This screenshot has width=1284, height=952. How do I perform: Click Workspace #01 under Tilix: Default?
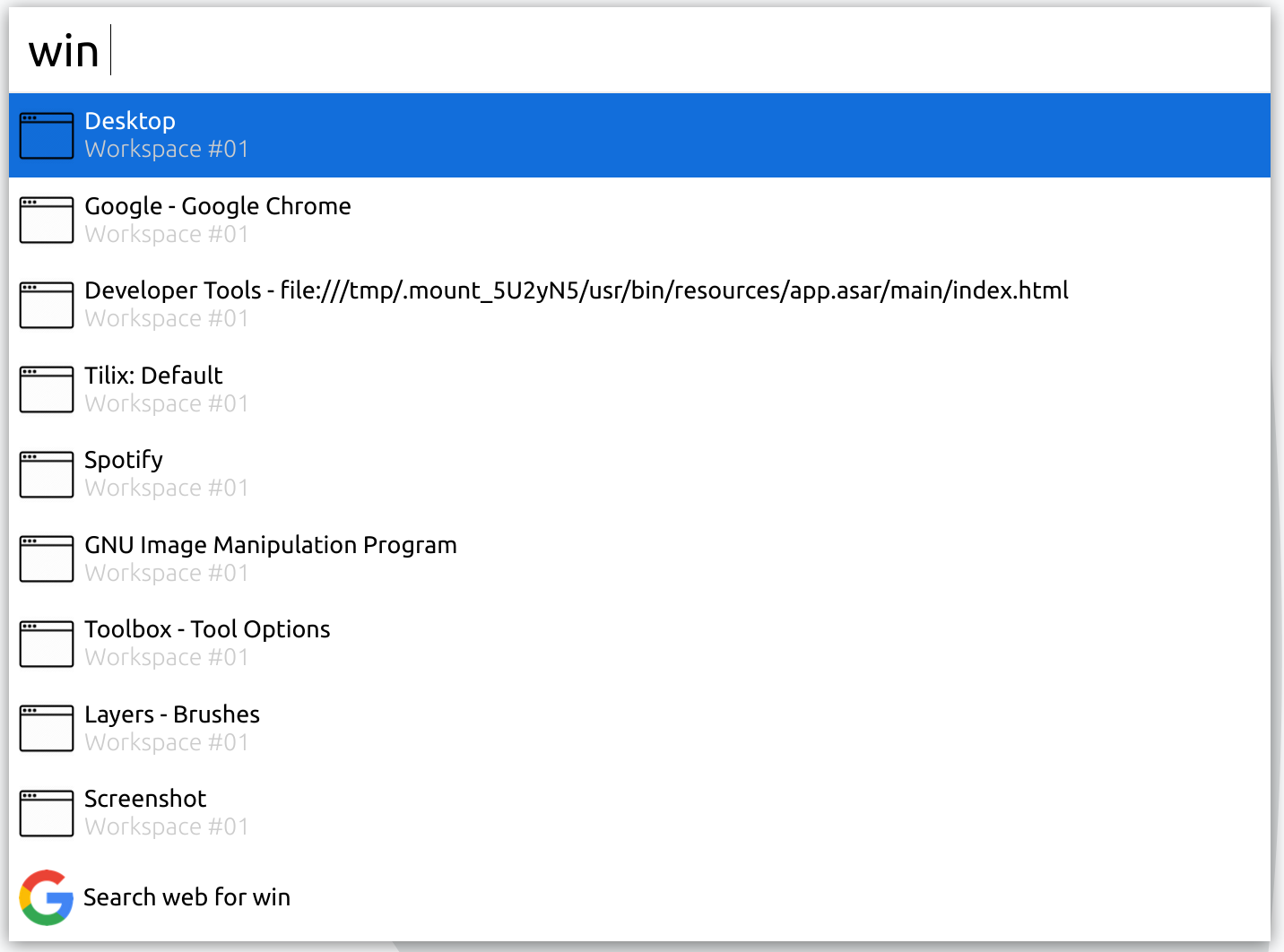click(x=167, y=404)
